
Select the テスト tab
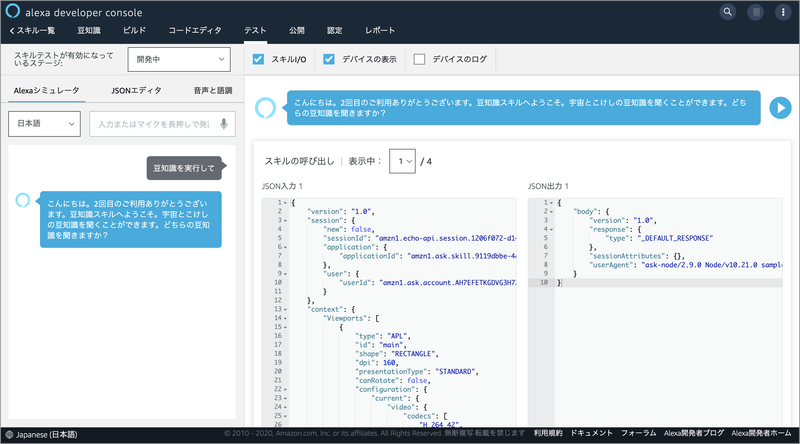click(x=255, y=31)
